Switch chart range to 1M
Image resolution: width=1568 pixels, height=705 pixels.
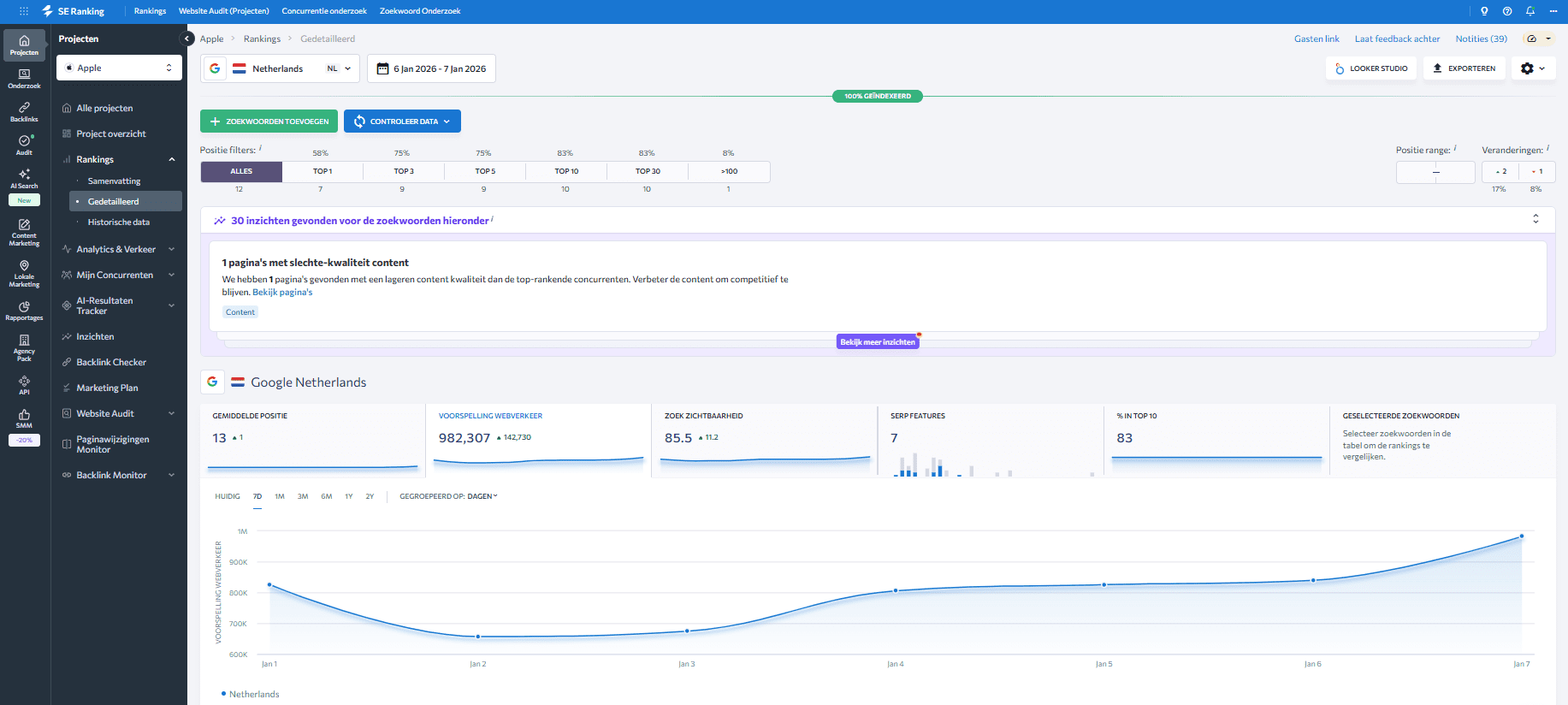point(280,496)
